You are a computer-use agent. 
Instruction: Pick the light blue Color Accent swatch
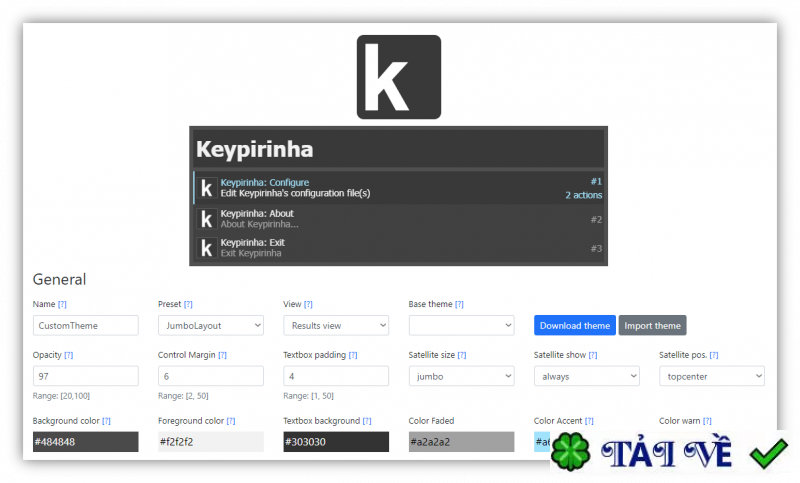click(542, 442)
